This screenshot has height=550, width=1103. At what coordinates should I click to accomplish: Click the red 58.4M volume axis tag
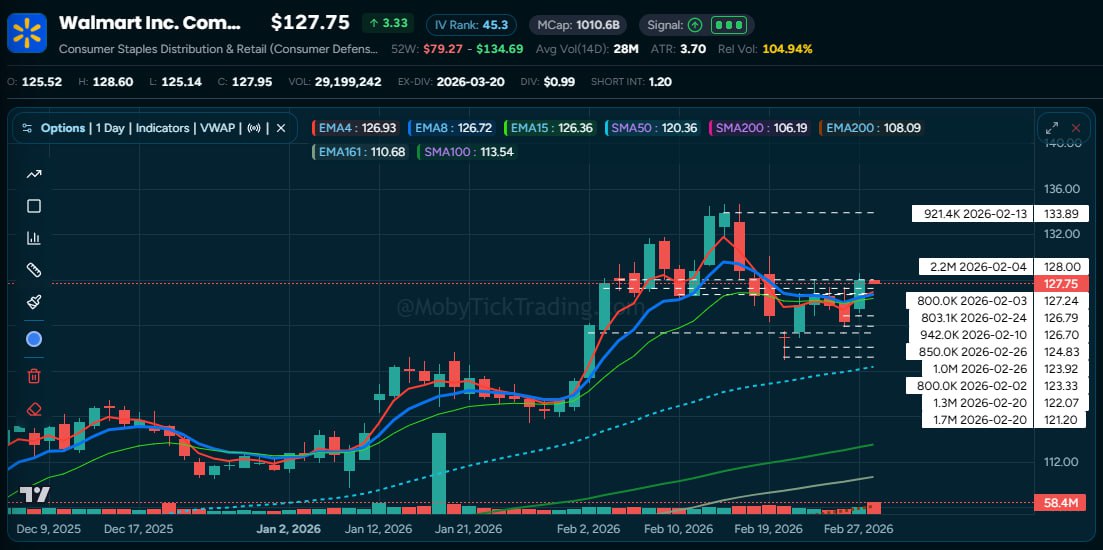(1061, 503)
